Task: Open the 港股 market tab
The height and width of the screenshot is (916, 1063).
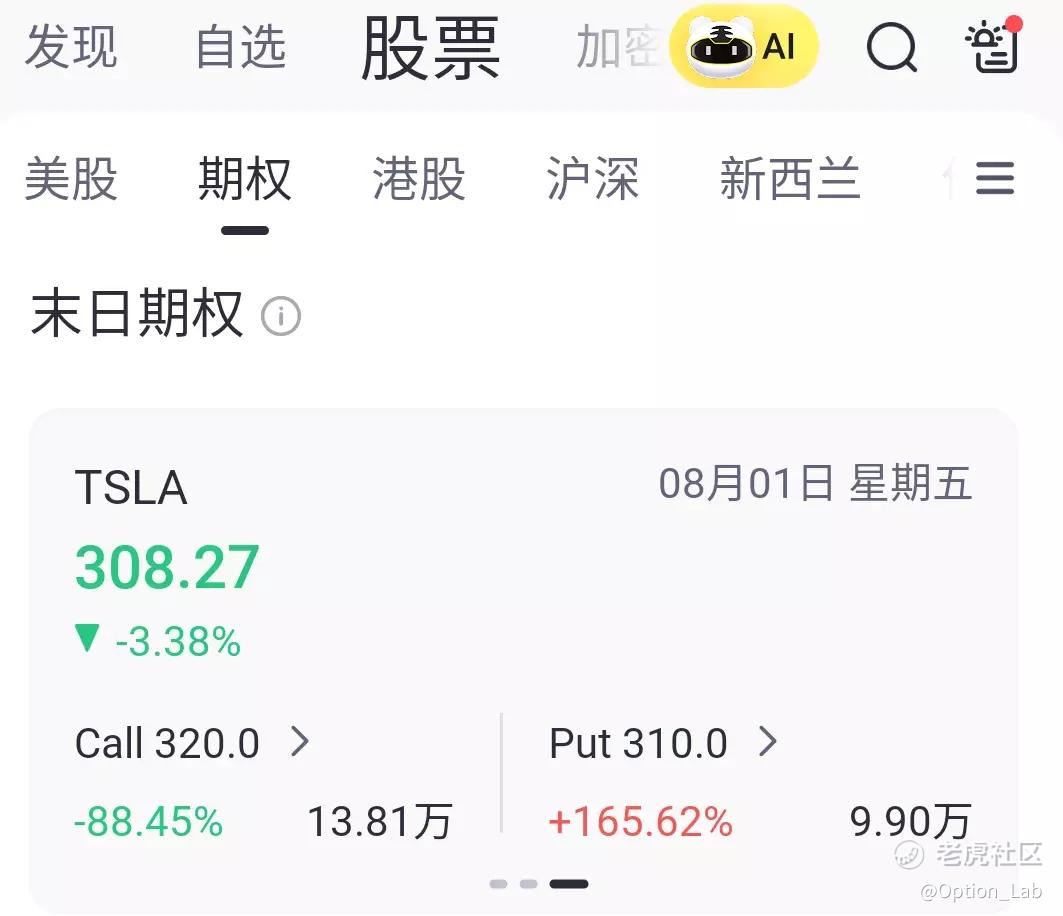Action: pyautogui.click(x=419, y=178)
